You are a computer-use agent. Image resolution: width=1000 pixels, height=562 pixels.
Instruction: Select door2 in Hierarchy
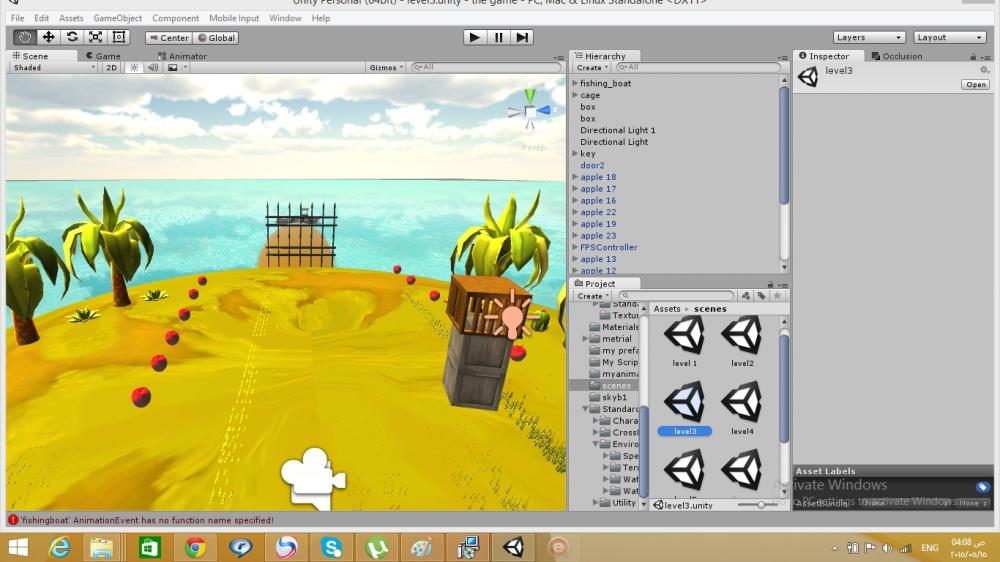pyautogui.click(x=592, y=165)
